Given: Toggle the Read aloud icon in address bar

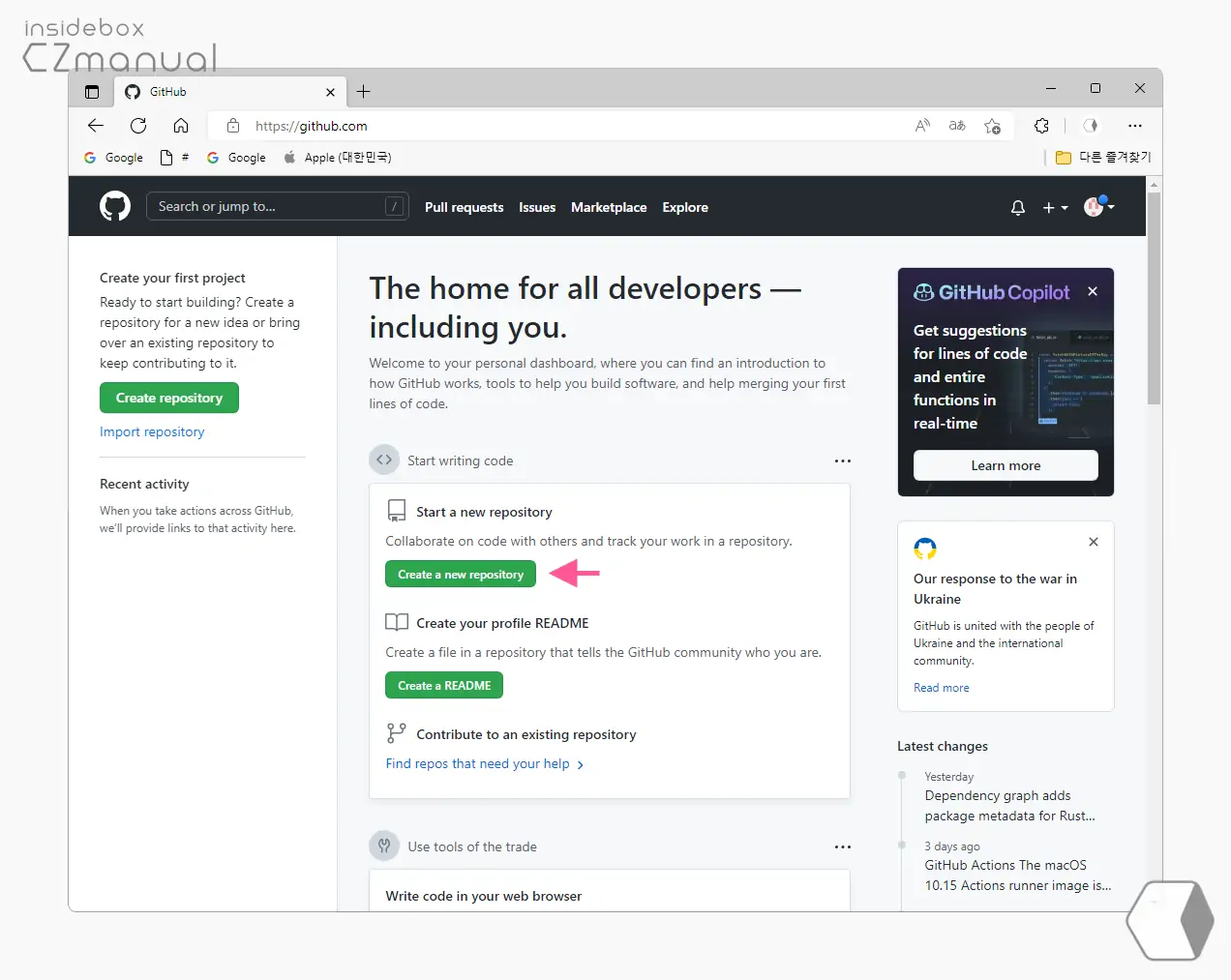Looking at the screenshot, I should [x=922, y=126].
